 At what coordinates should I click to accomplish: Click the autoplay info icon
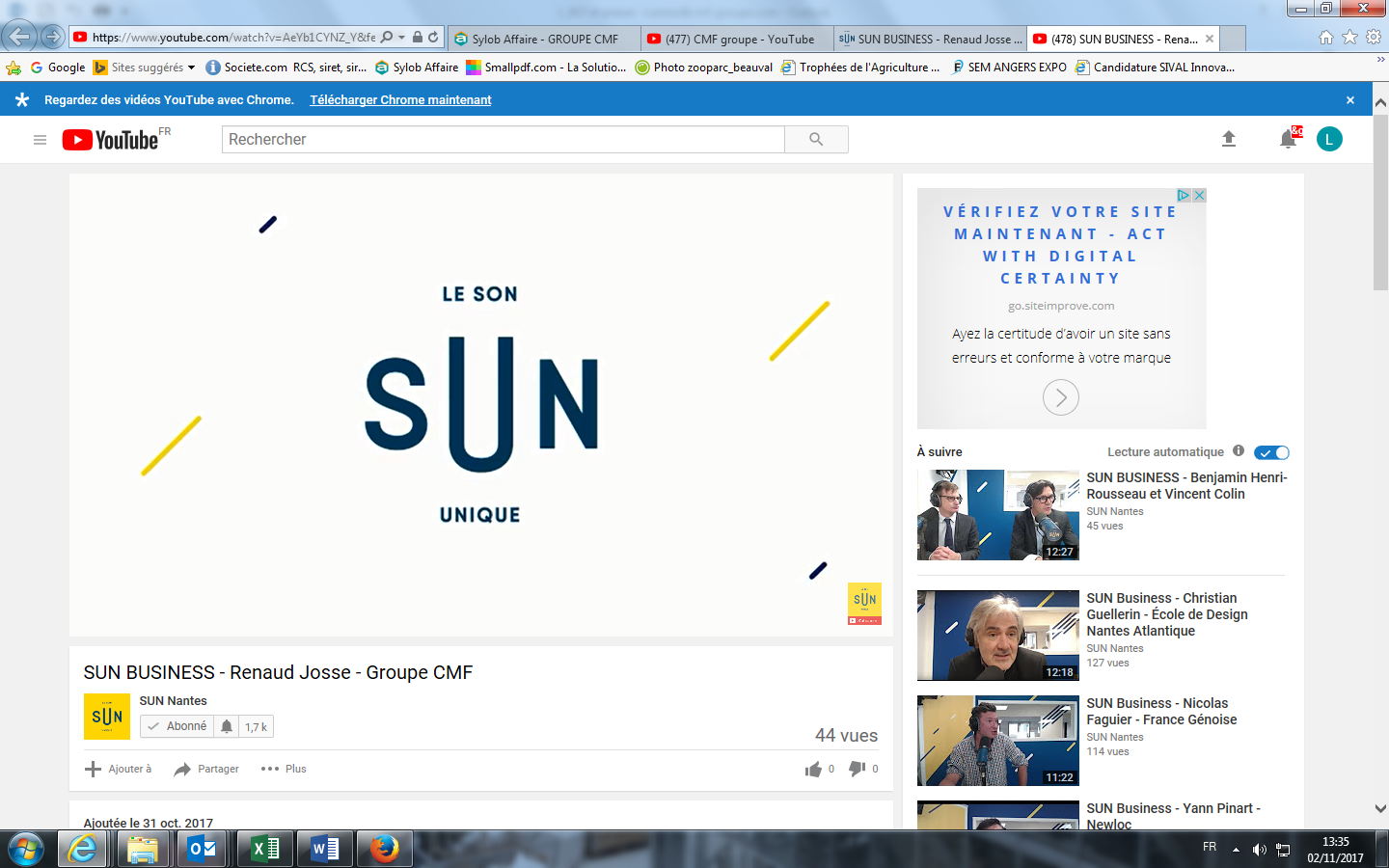(x=1239, y=450)
